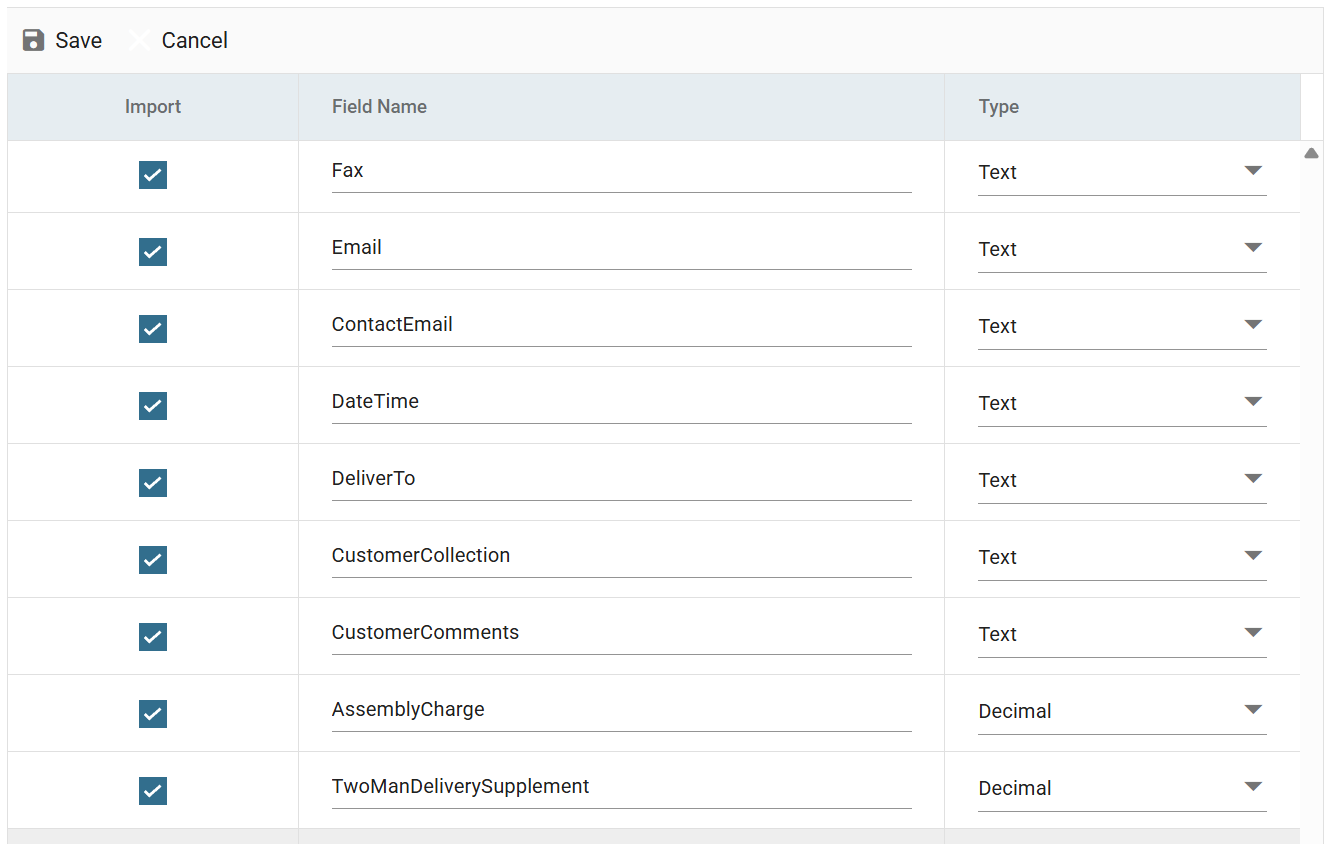Disable import for CustomerCollection row
The width and height of the screenshot is (1330, 844).
(x=153, y=560)
